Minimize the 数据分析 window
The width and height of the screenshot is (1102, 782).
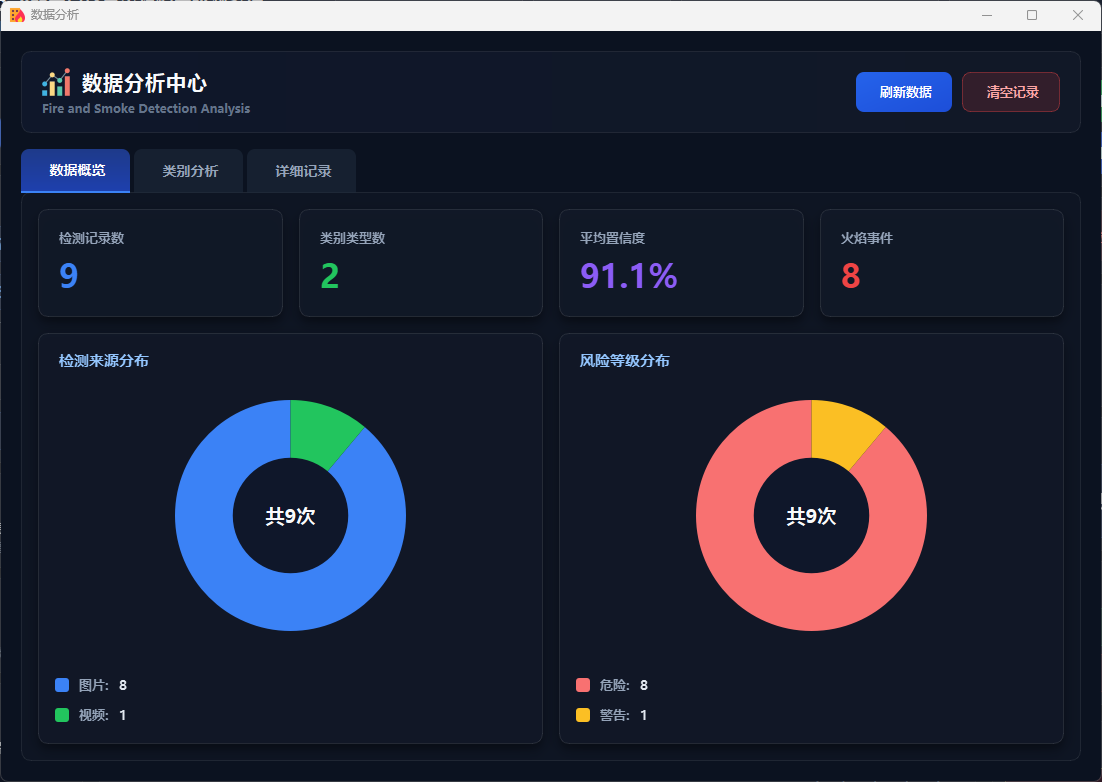987,15
